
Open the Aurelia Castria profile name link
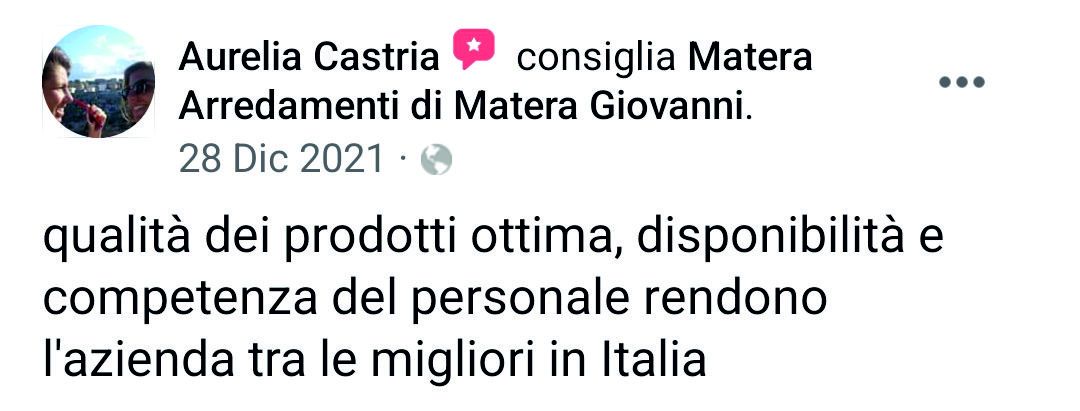point(309,59)
